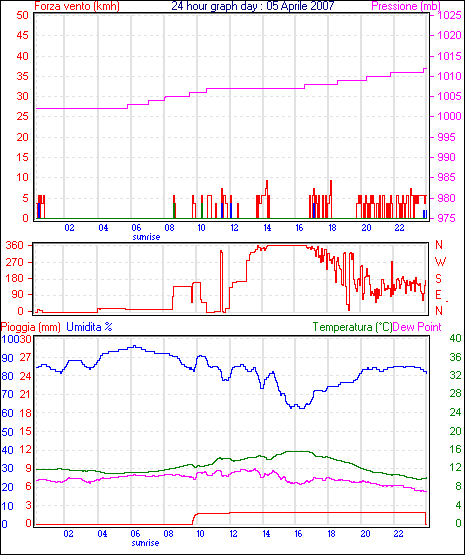Select the 90 wind direction axis value
466x556 pixels.
[18, 295]
